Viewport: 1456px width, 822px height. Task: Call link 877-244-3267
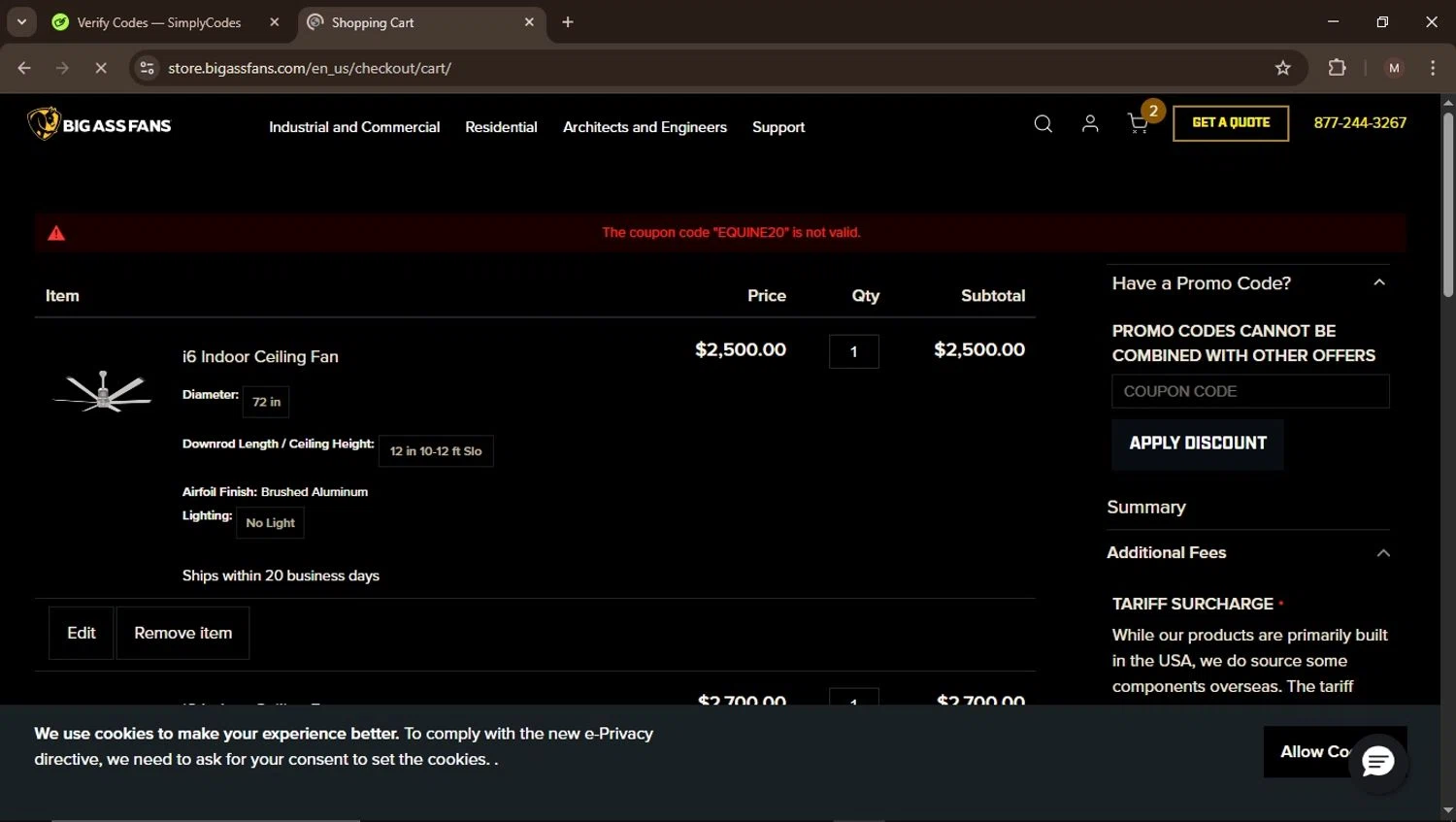1360,122
